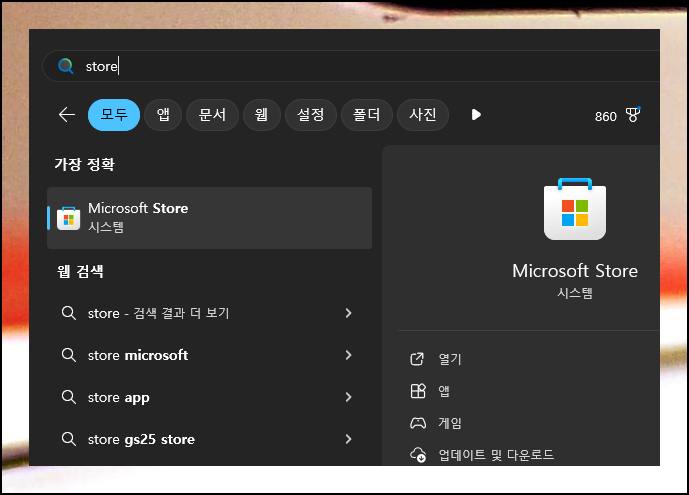Show more filters with the play arrow
Image resolution: width=689 pixels, height=495 pixels.
tap(476, 115)
